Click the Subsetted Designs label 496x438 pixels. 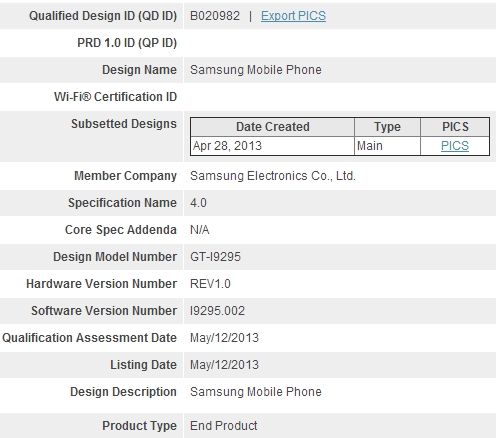point(124,124)
